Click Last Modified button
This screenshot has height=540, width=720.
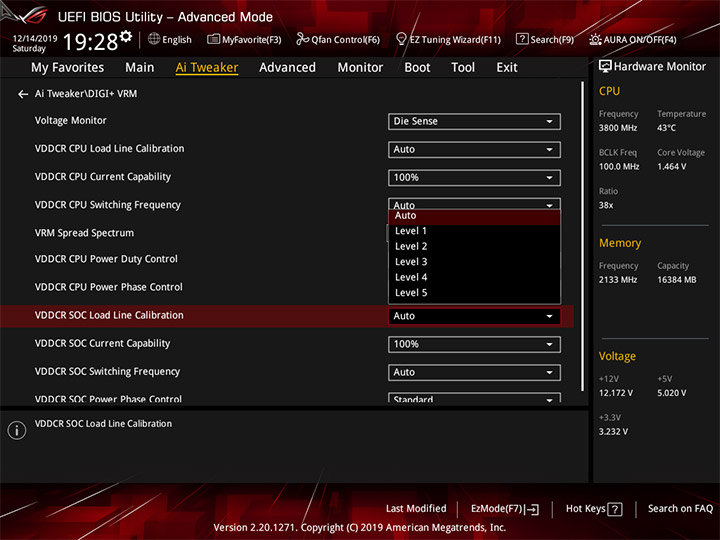point(416,509)
